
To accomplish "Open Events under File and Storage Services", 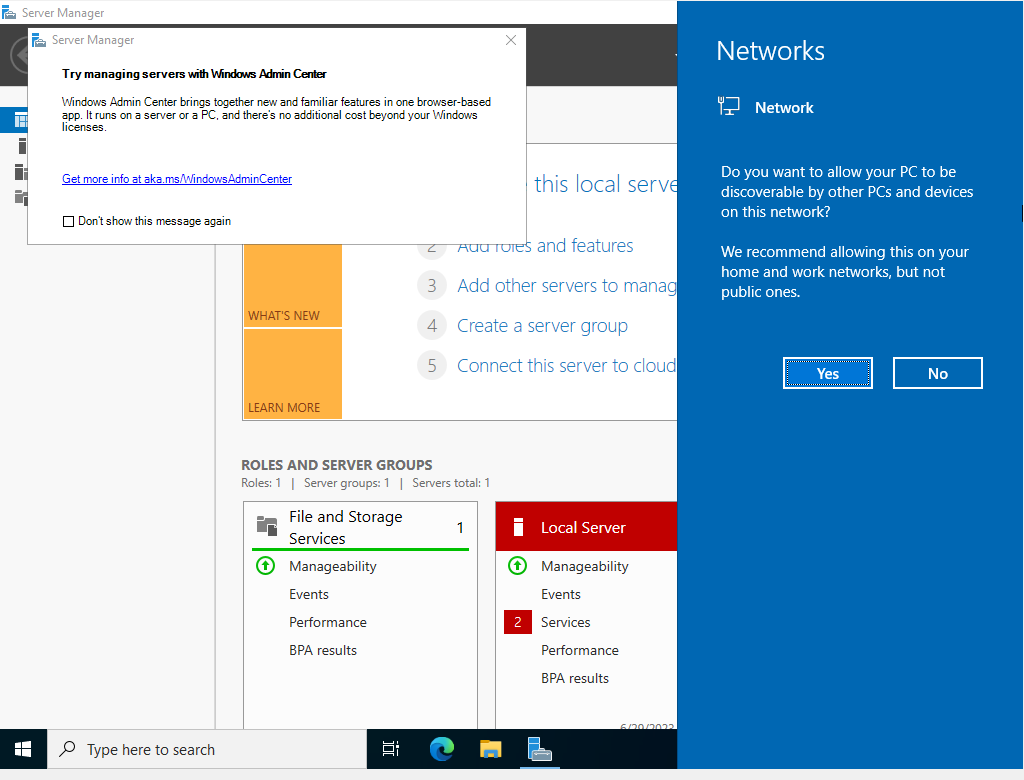I will 309,594.
